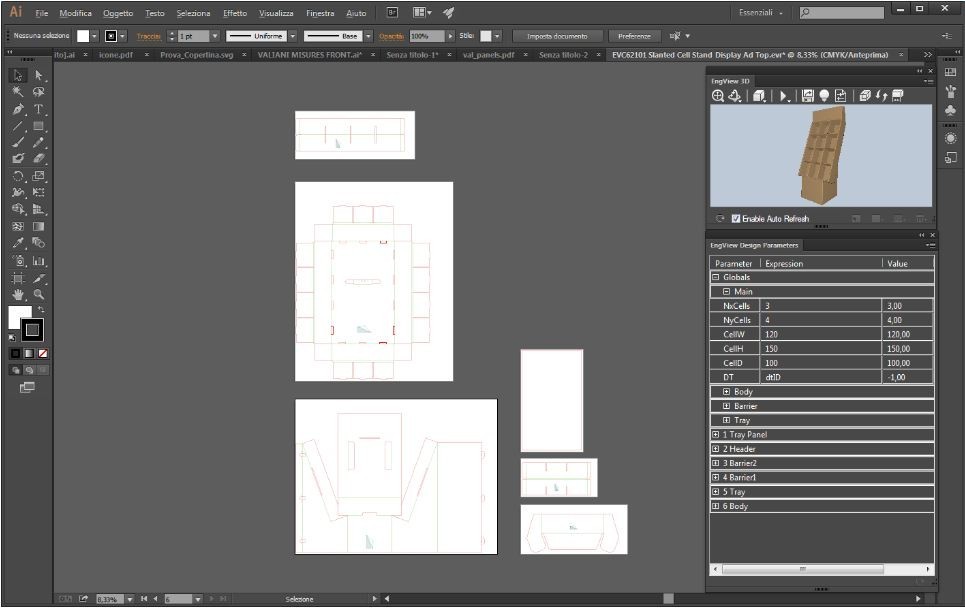Switch to the val_panels.pdf tab
Image resolution: width=965 pixels, height=608 pixels.
tap(488, 55)
